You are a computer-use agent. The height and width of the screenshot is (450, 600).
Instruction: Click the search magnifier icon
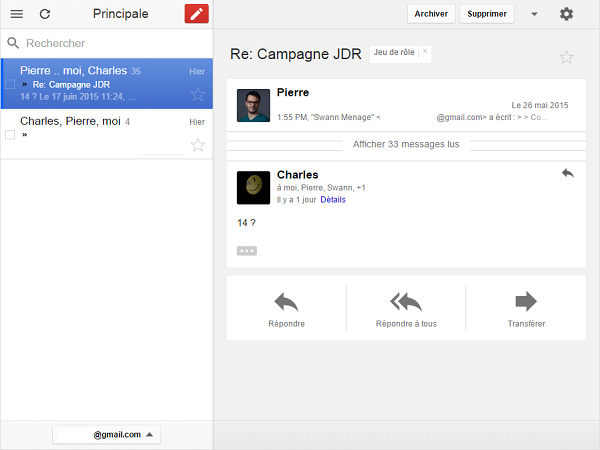pyautogui.click(x=13, y=43)
